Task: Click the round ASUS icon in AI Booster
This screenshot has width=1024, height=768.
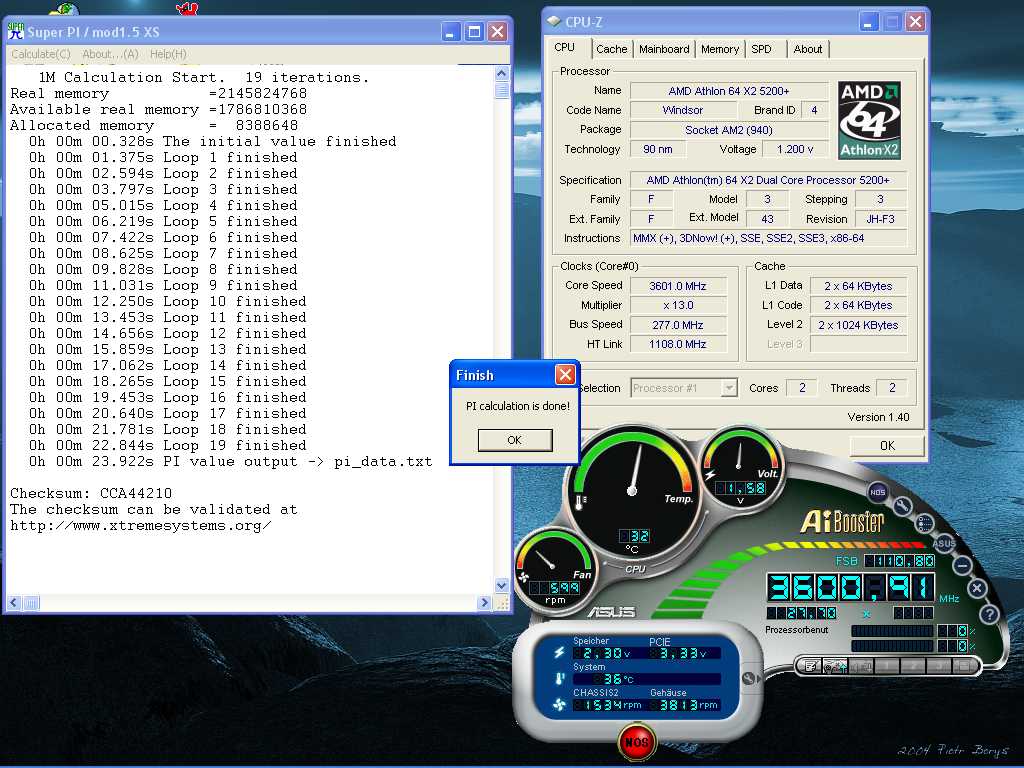Action: click(x=944, y=542)
